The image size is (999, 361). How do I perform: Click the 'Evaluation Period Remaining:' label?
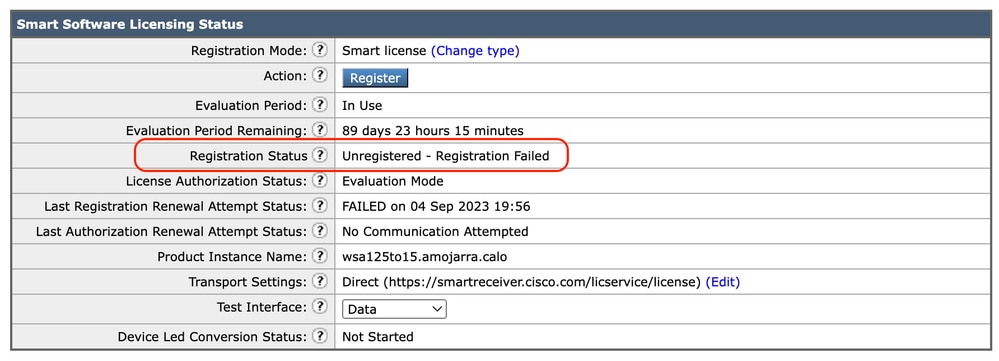[217, 131]
